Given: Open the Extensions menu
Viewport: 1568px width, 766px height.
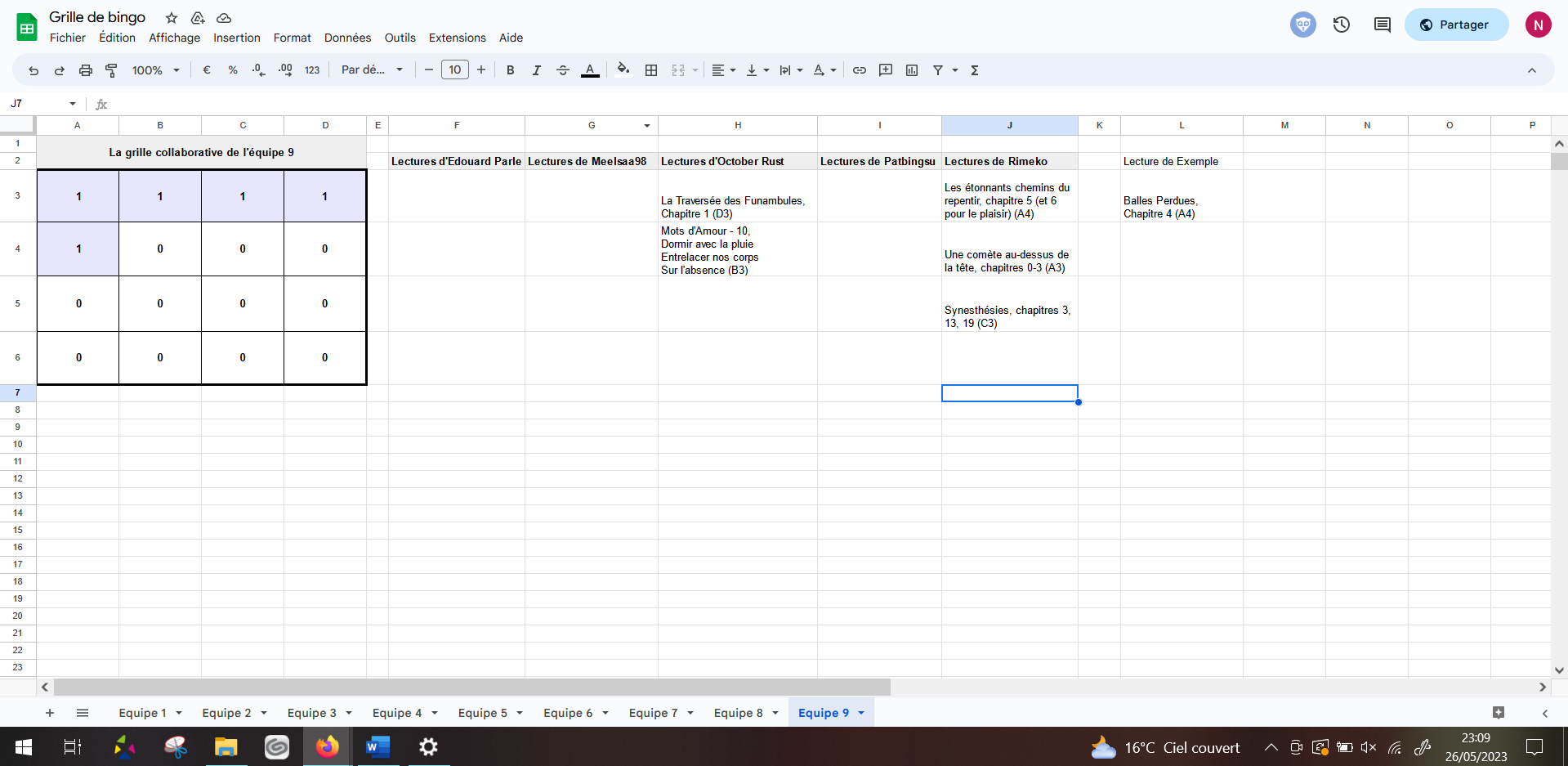Looking at the screenshot, I should pos(458,38).
